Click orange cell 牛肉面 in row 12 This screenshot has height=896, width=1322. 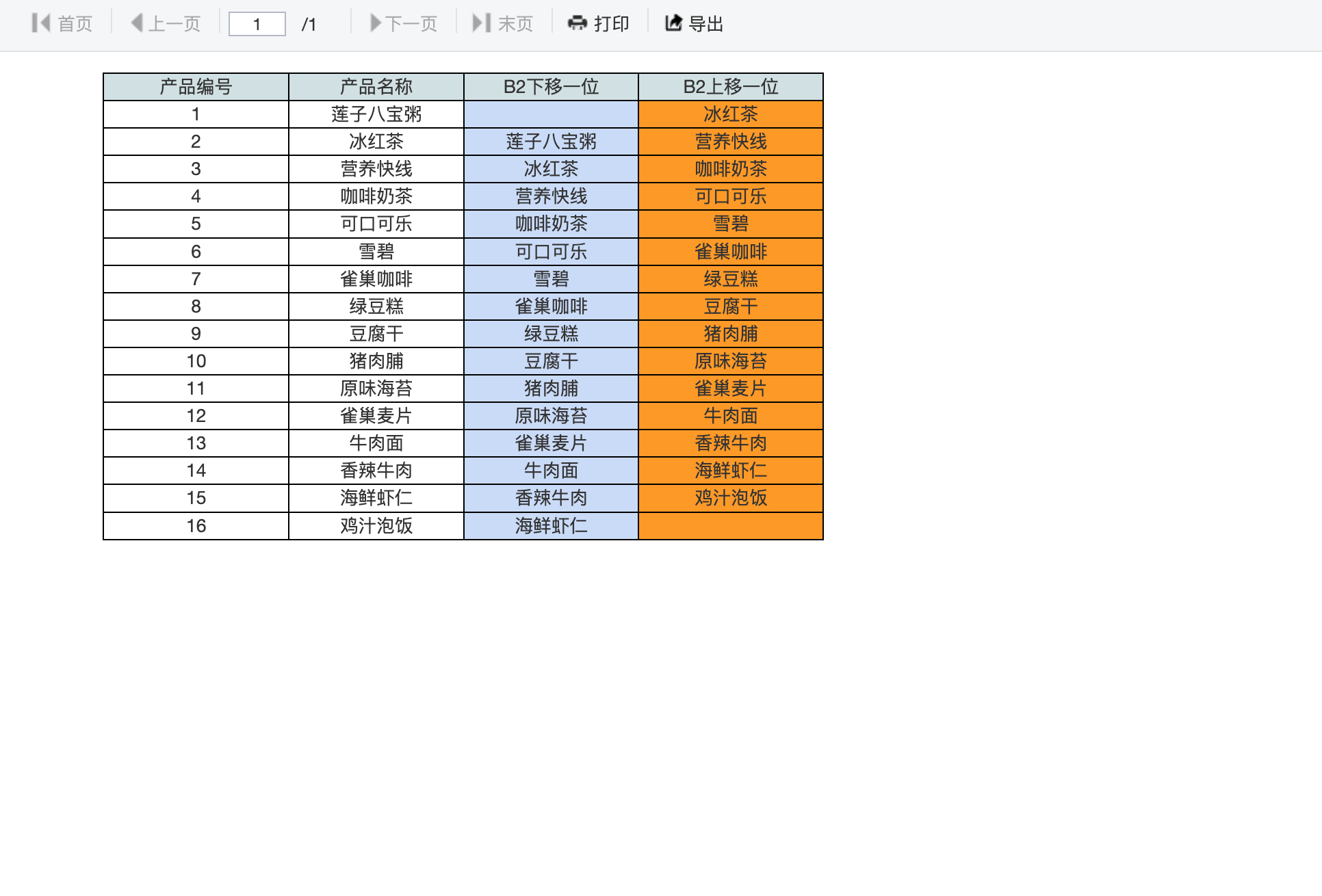pyautogui.click(x=731, y=416)
